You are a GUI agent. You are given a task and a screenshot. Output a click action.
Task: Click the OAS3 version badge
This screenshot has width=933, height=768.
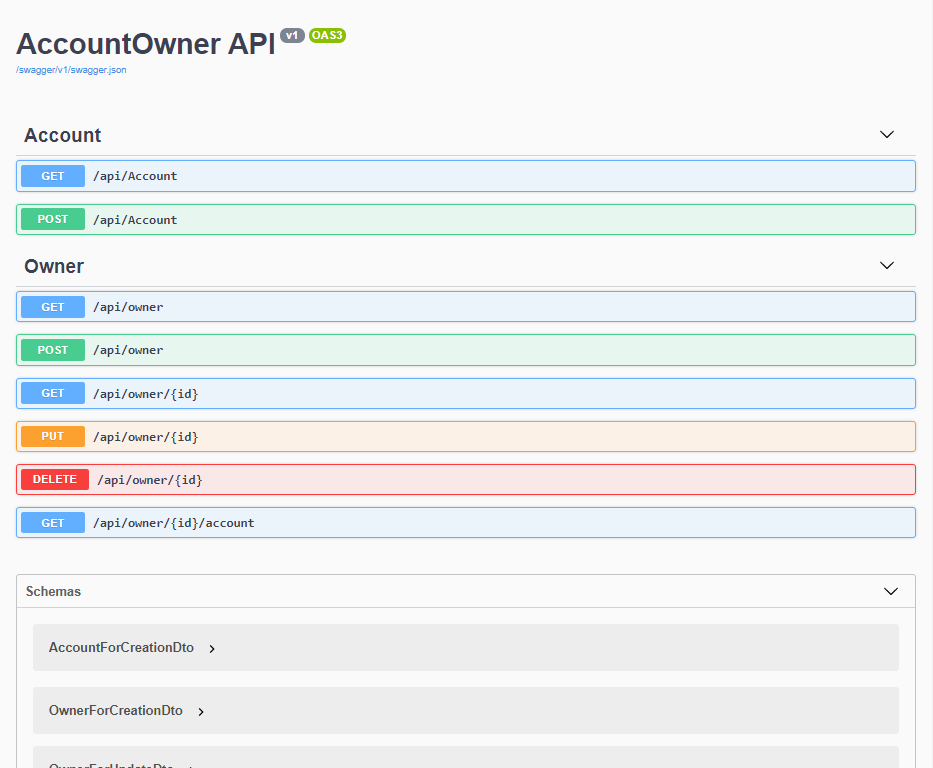(327, 35)
